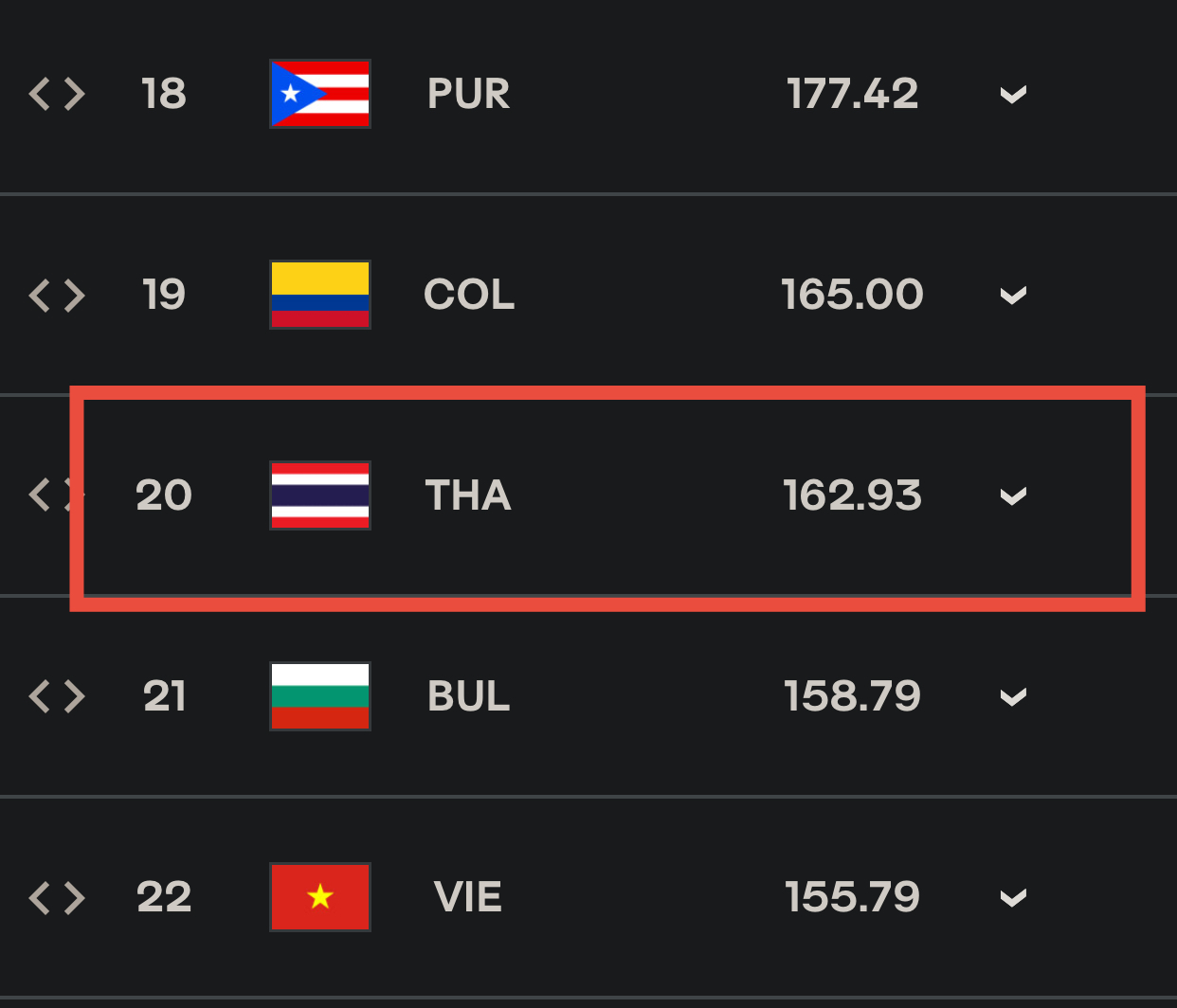Click rank-change arrows icon beside rank 19
1177x1008 pixels.
[57, 295]
